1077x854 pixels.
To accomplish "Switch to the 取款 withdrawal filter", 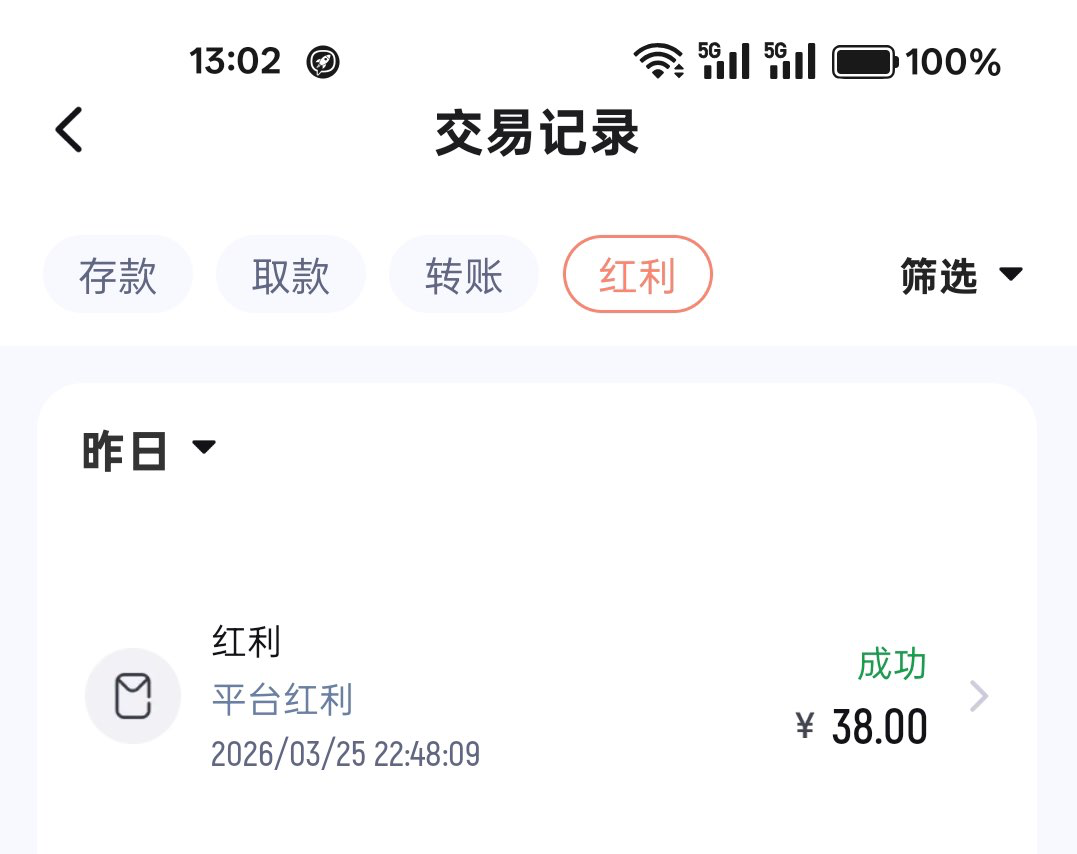I will (291, 275).
